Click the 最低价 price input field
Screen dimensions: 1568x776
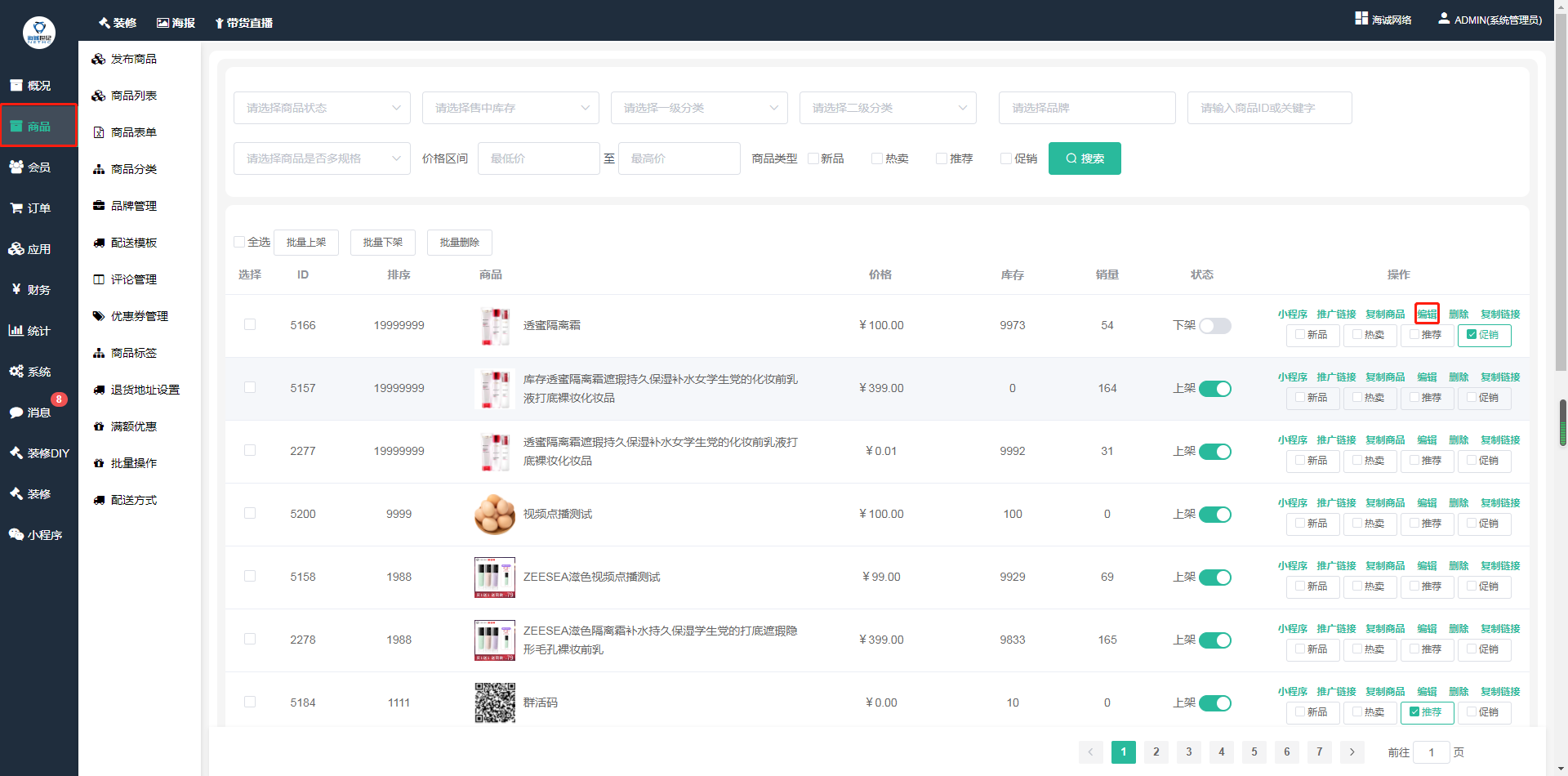click(x=538, y=158)
